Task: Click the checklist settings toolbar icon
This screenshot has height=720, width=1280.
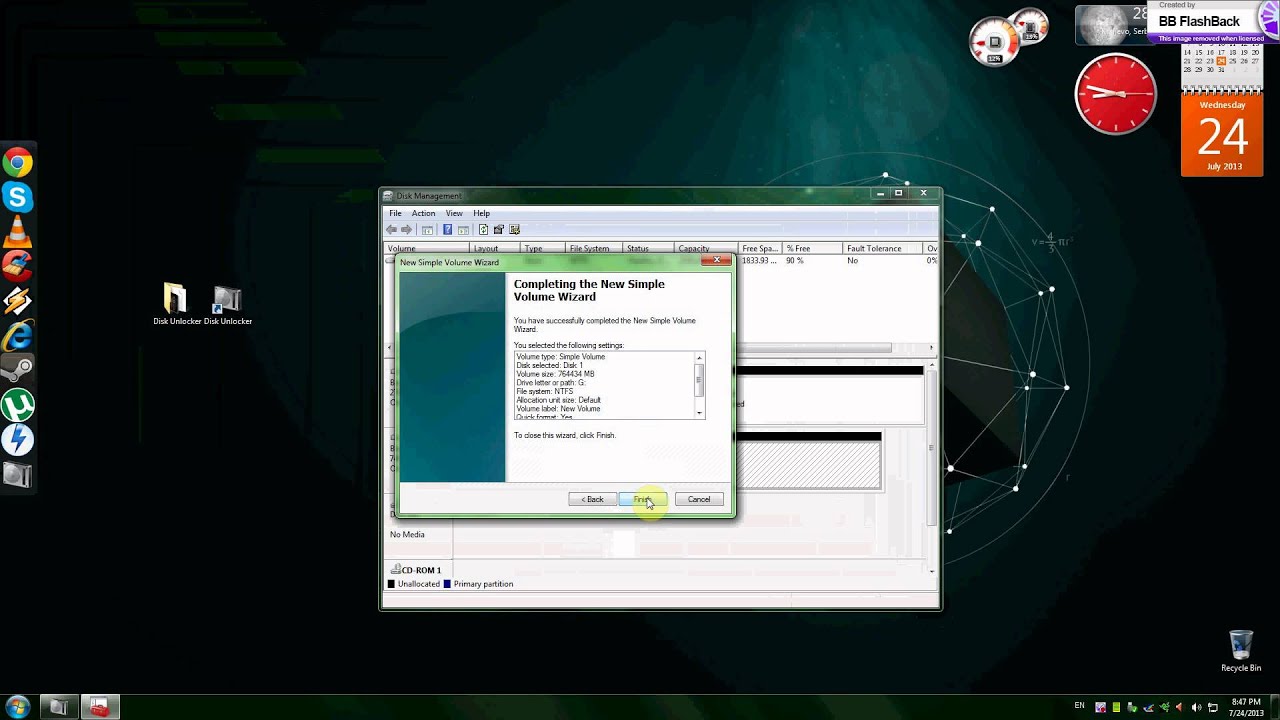Action: 515,230
